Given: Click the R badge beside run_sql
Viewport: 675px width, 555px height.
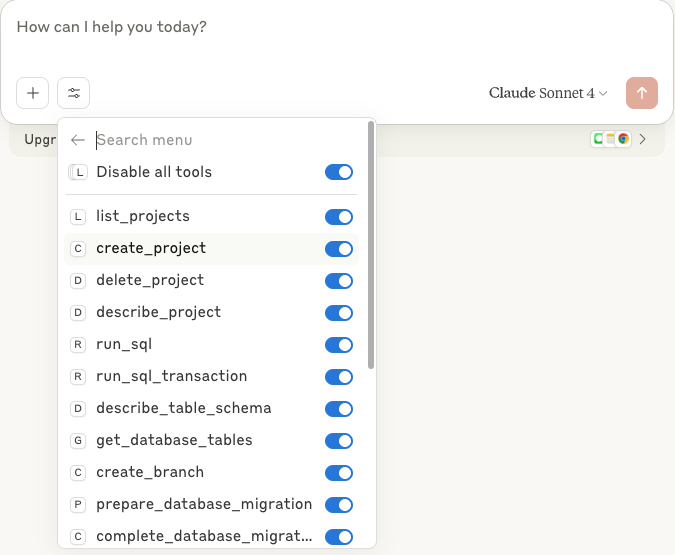Looking at the screenshot, I should click(78, 345).
